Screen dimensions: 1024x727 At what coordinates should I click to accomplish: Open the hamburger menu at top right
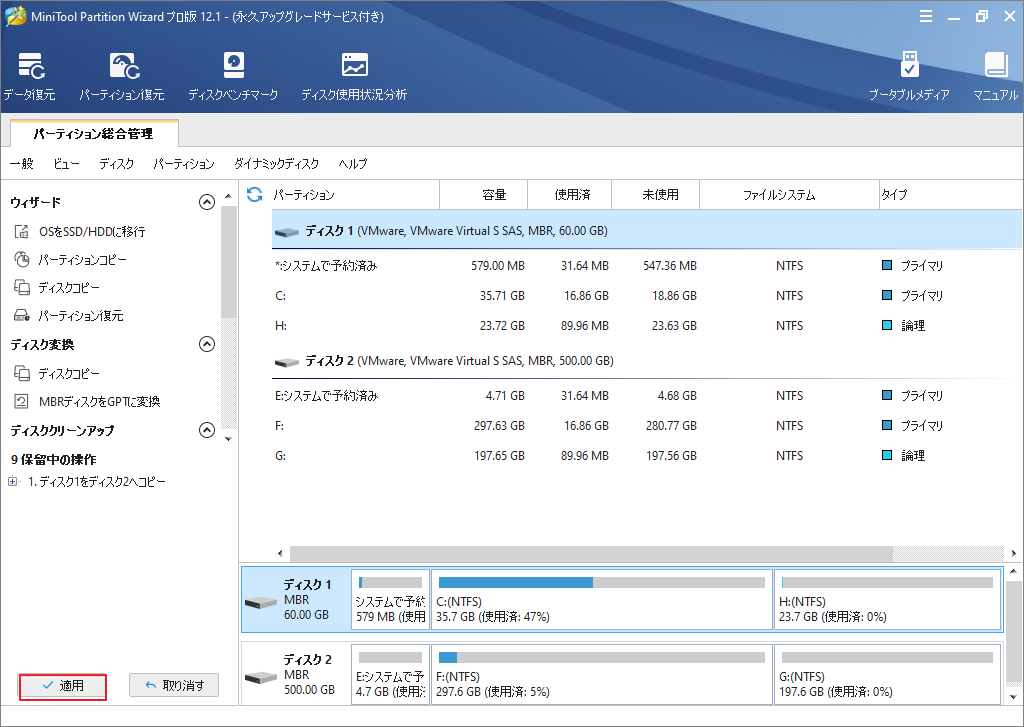click(926, 15)
